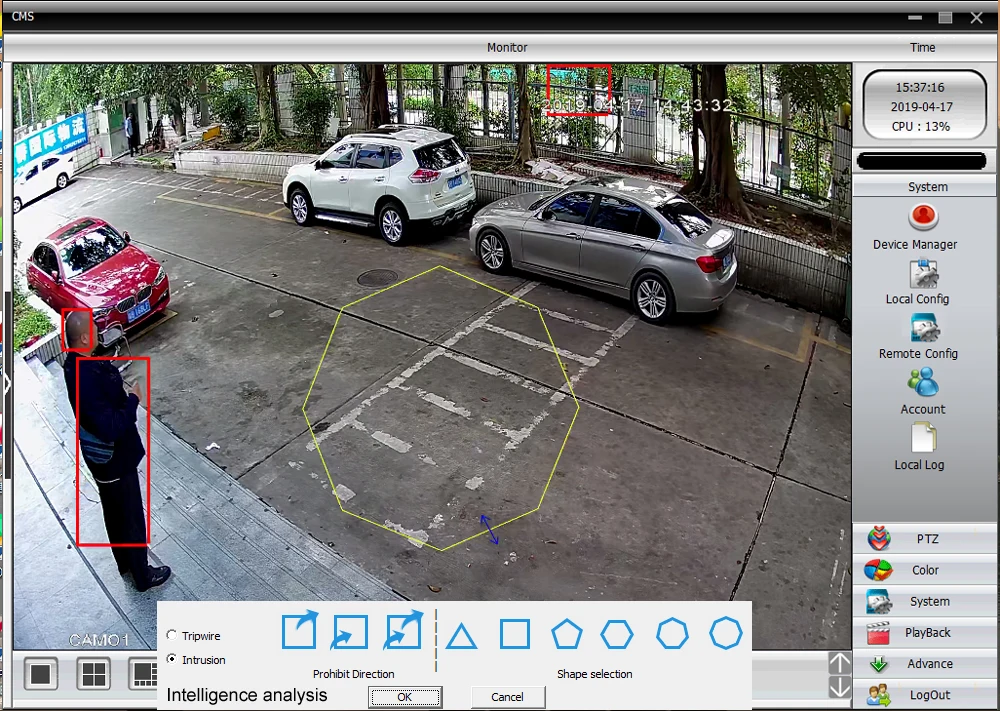The image size is (1000, 711).
Task: Select the triangle shape
Action: click(x=461, y=636)
